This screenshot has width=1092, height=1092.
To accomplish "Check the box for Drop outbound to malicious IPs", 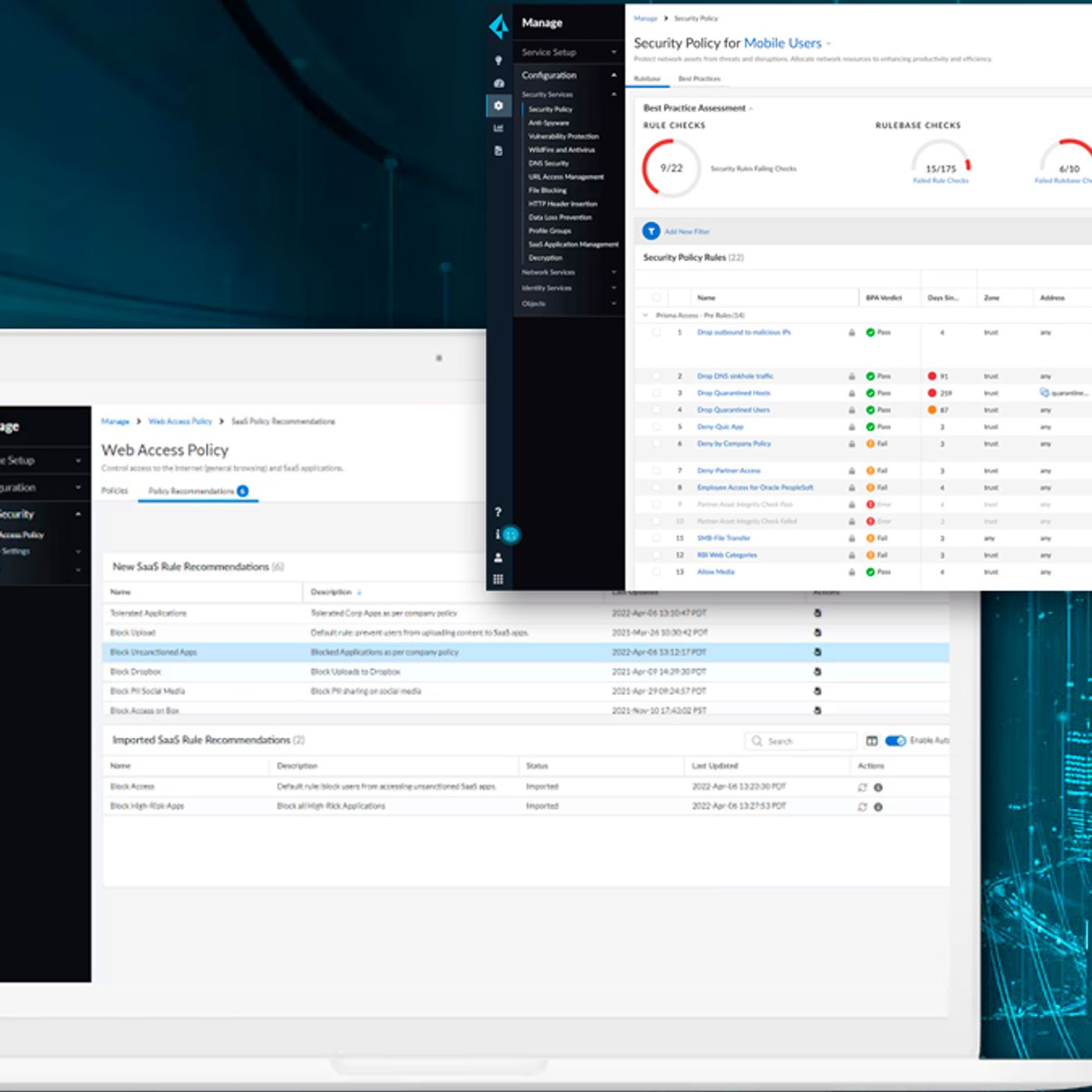I will (656, 332).
